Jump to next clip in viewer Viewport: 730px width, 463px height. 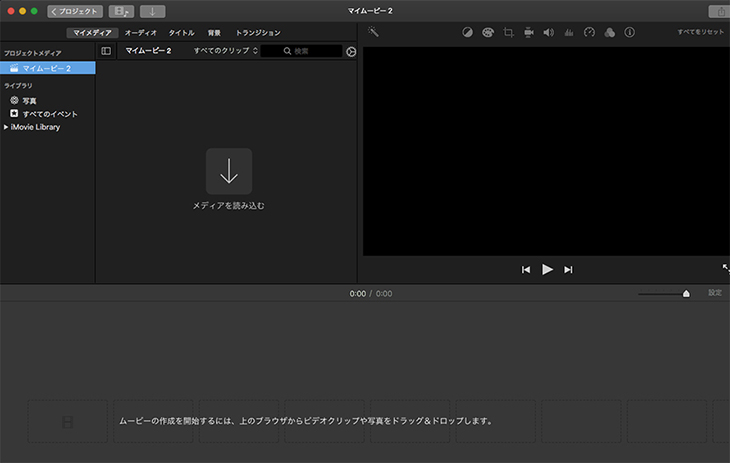click(568, 270)
